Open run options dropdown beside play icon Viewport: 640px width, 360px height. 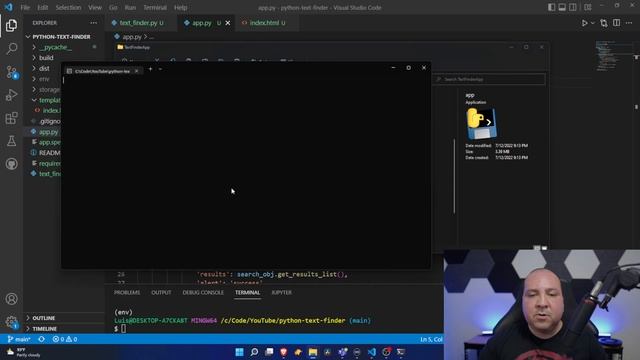[593, 23]
